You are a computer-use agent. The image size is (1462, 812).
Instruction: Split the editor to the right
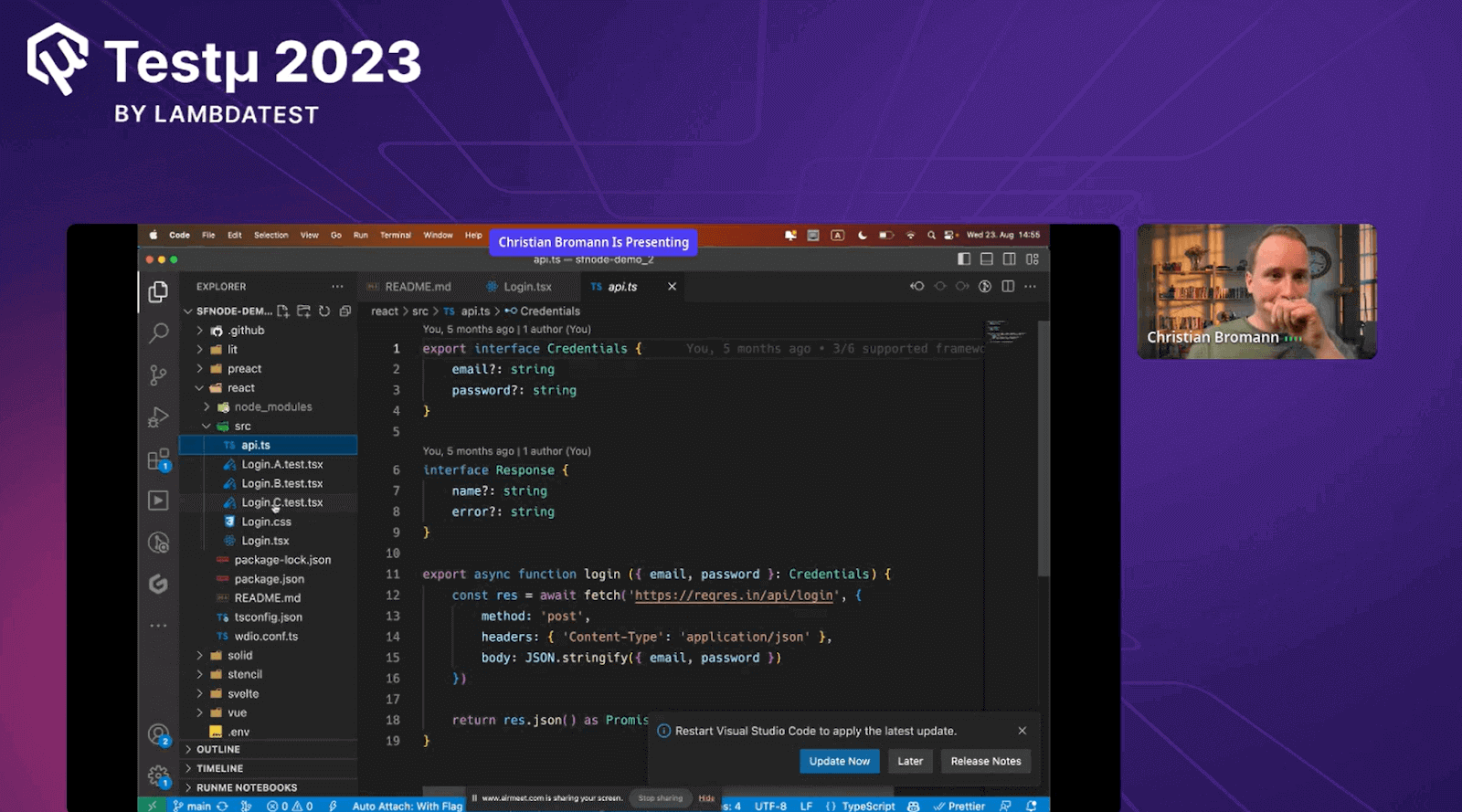click(x=1008, y=287)
